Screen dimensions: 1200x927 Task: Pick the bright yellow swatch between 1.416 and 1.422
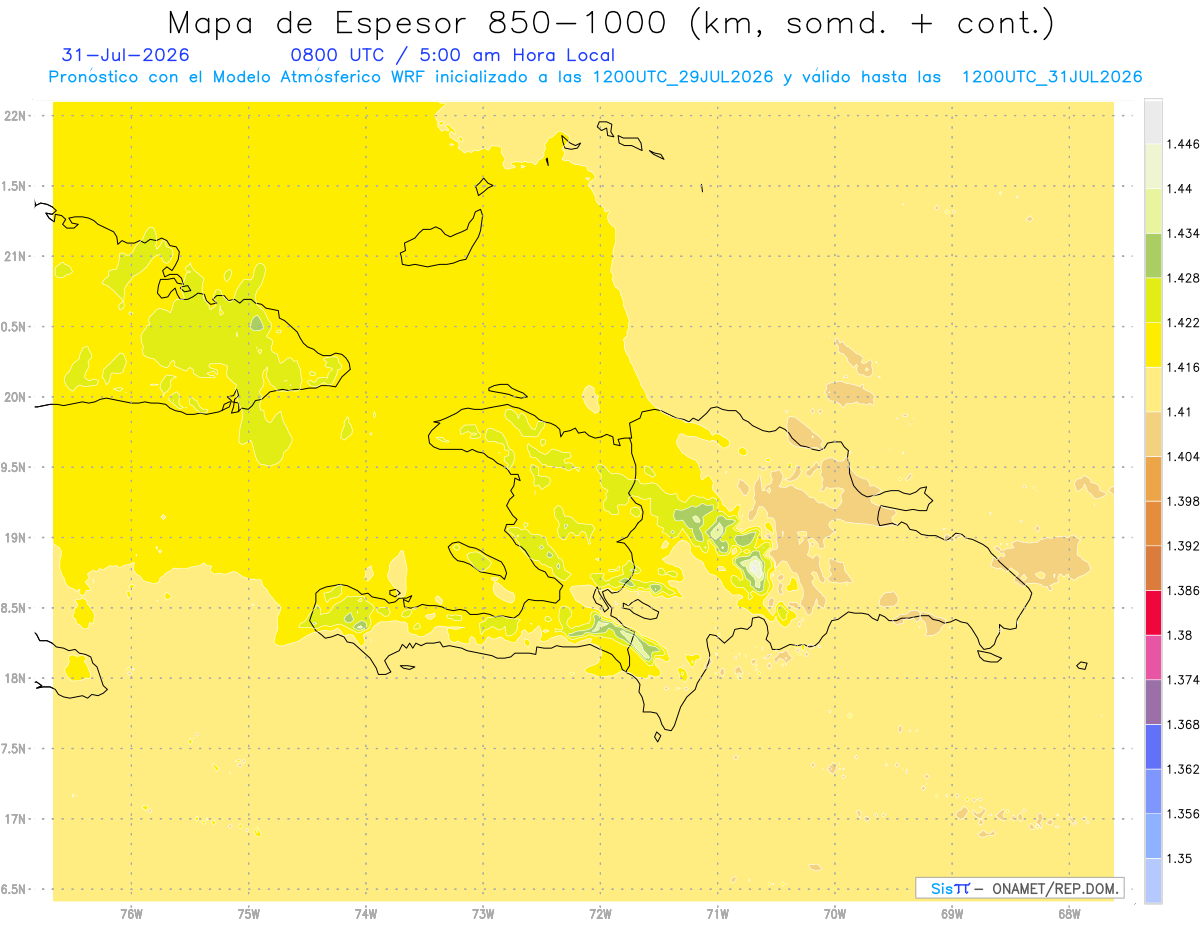1153,345
